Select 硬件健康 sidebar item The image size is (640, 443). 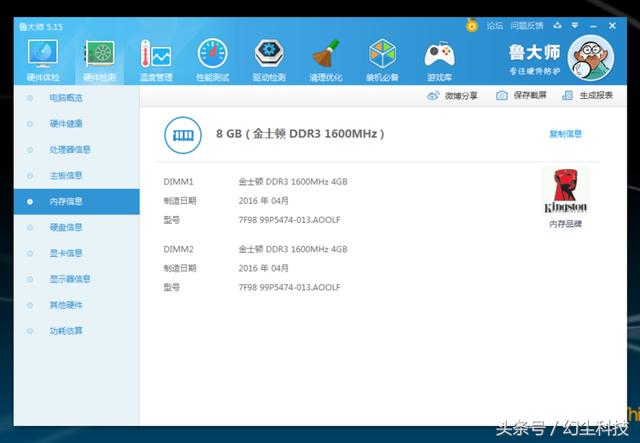click(x=66, y=123)
